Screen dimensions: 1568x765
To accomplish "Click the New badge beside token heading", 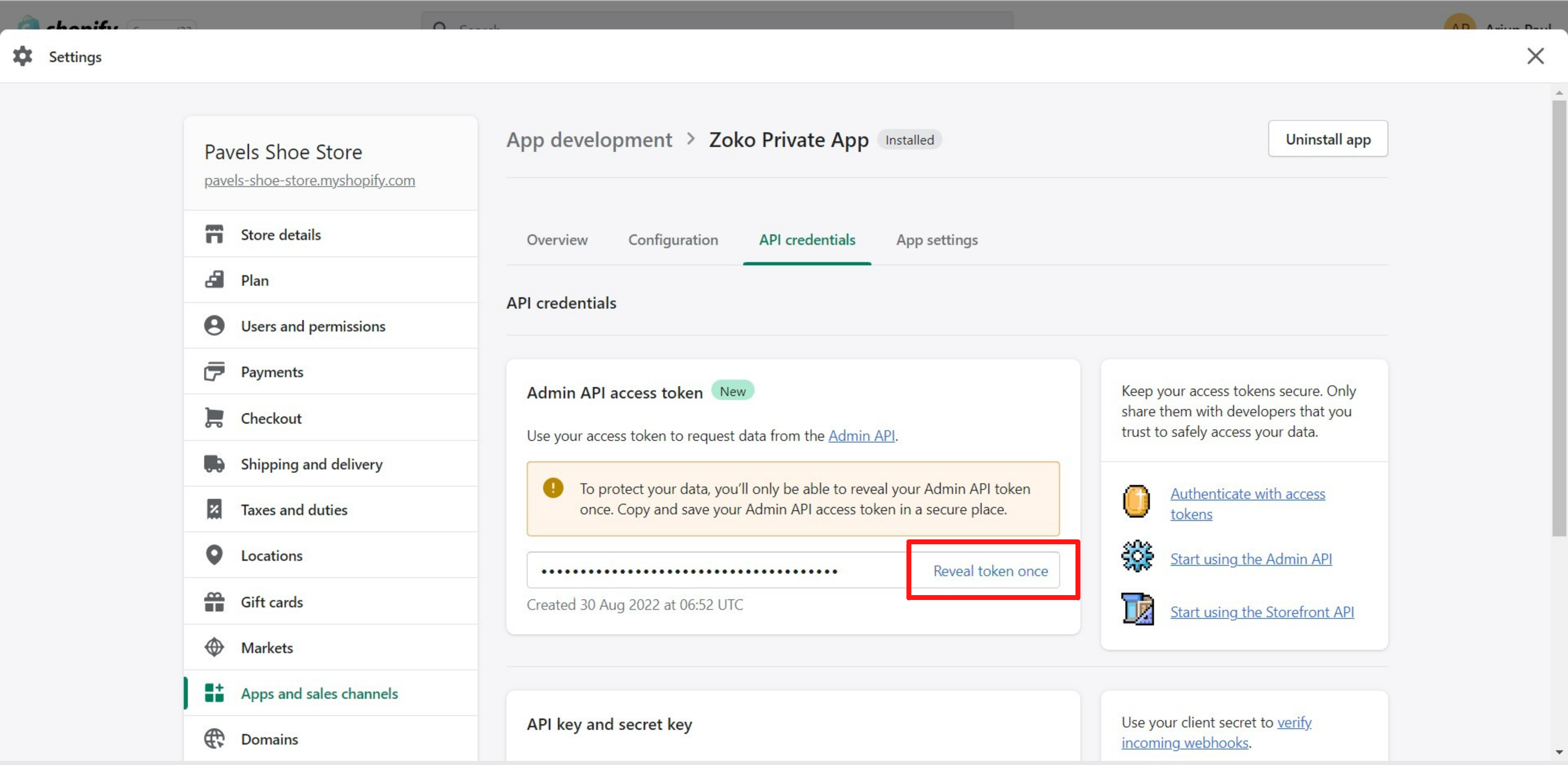I will pyautogui.click(x=732, y=391).
